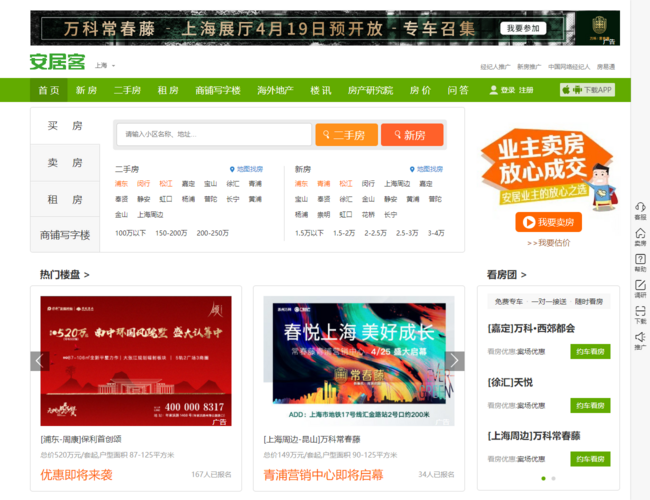
Task: Open the 优惠即将来袭 link
Action: pos(76,475)
